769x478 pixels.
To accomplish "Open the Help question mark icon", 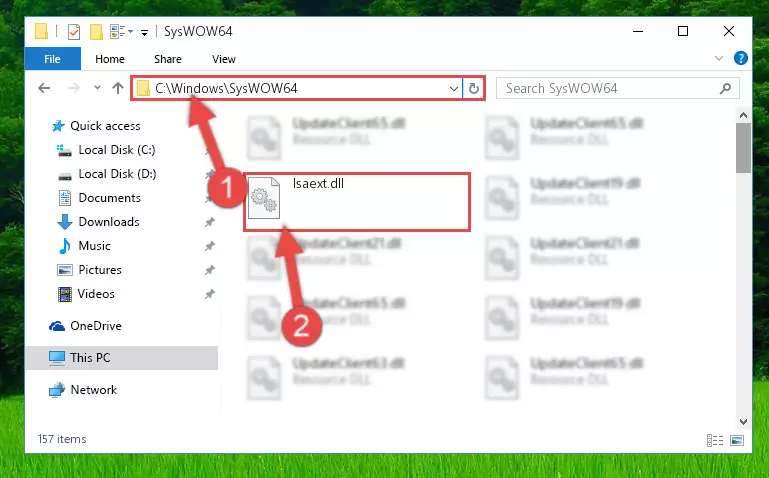I will coord(741,58).
